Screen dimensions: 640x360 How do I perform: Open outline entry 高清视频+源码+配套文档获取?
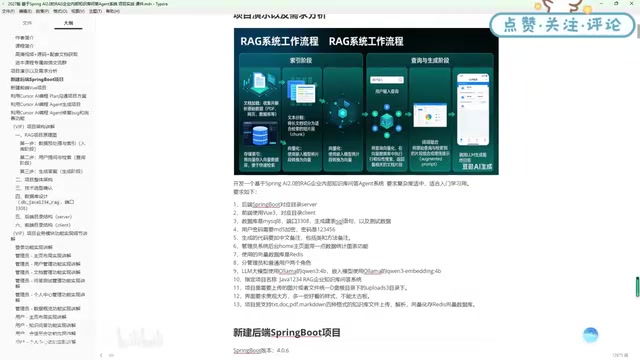point(47,54)
